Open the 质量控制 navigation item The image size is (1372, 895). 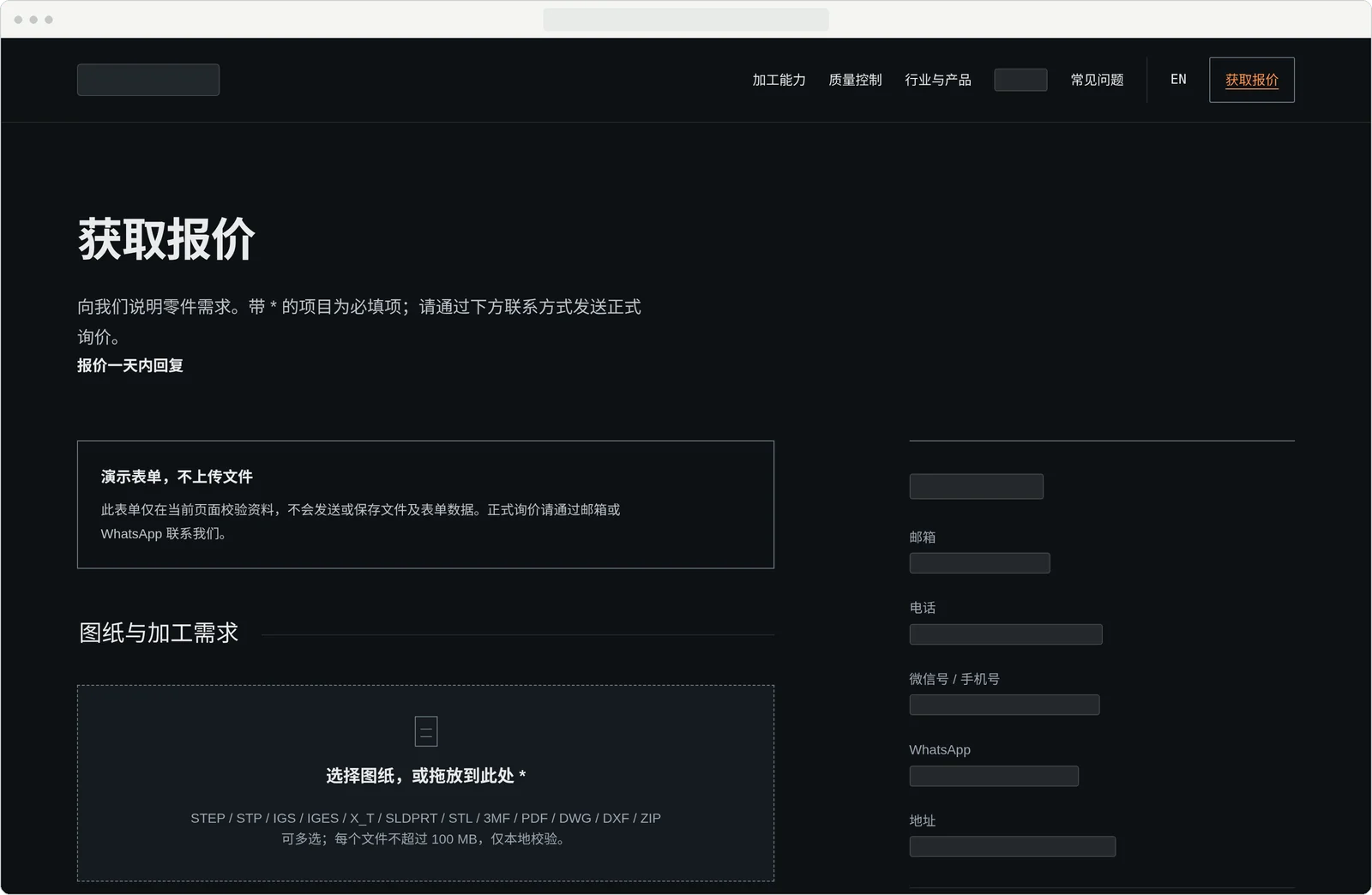click(855, 80)
